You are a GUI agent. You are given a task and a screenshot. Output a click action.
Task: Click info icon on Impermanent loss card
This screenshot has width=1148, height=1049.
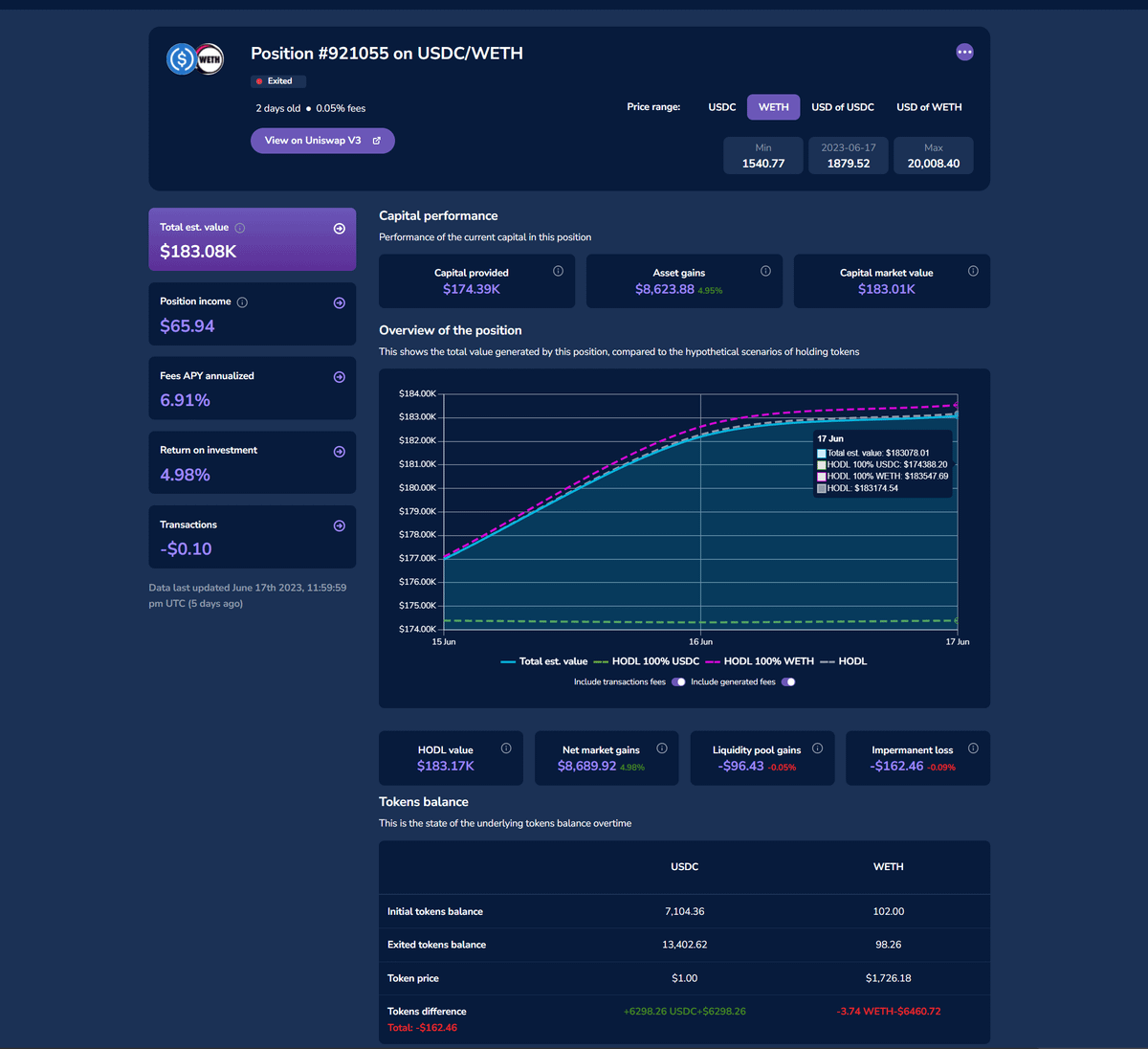point(973,748)
